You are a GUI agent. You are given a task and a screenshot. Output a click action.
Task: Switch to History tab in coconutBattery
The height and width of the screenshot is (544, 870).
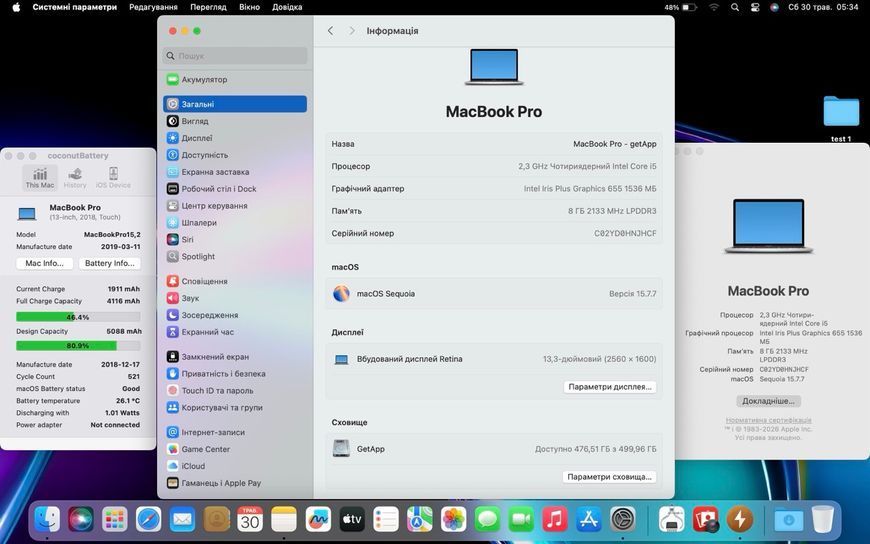coord(75,178)
